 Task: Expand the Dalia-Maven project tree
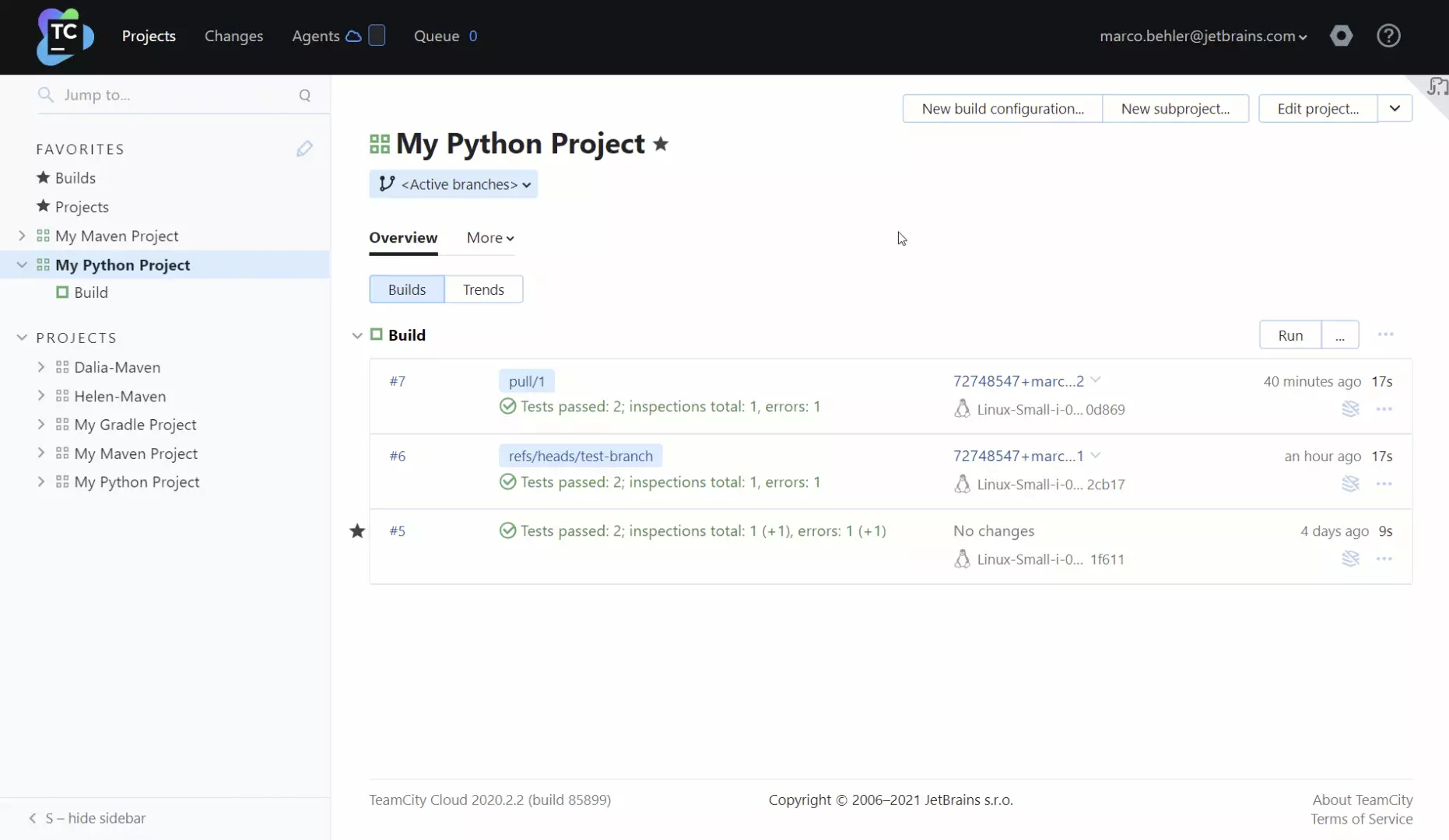41,367
